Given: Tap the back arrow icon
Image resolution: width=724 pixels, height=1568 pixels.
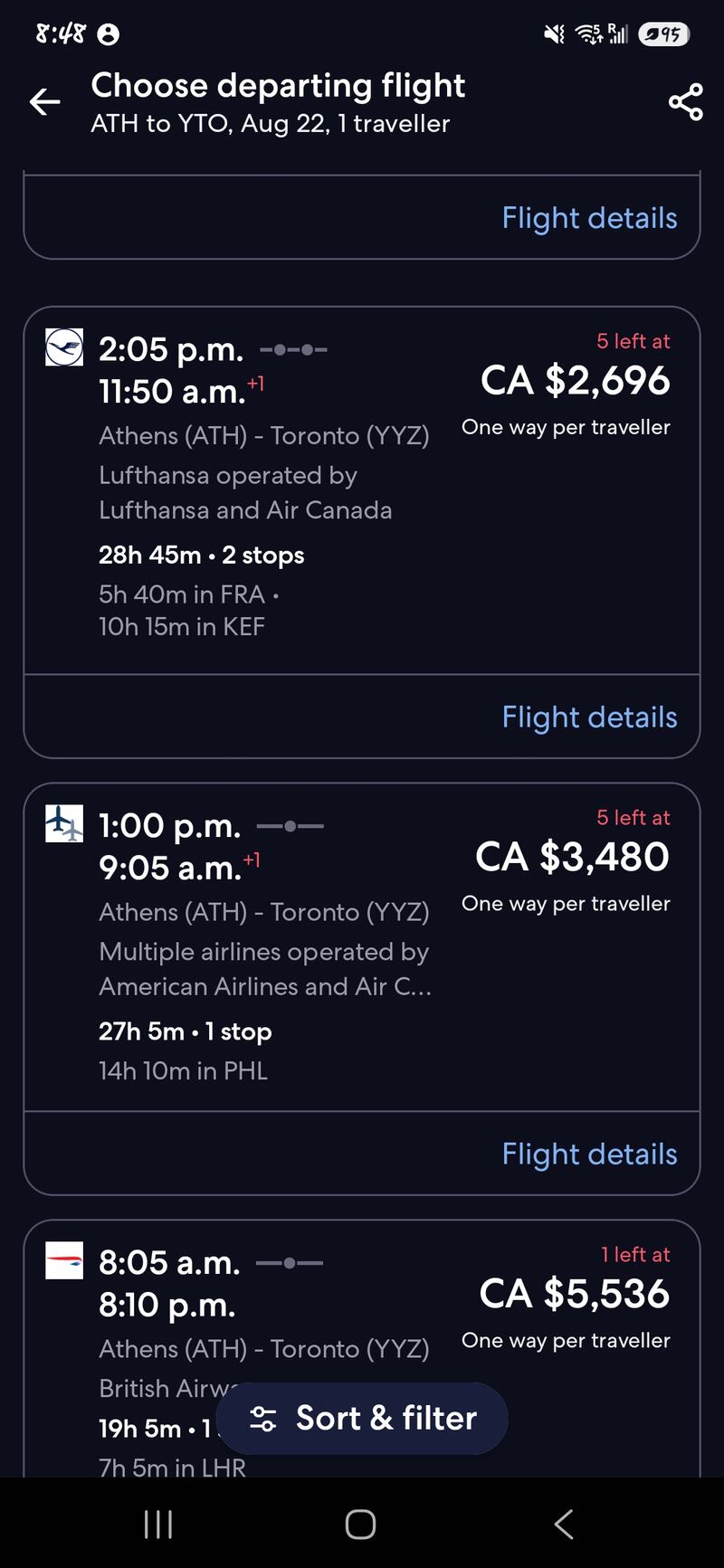Looking at the screenshot, I should pos(44,102).
